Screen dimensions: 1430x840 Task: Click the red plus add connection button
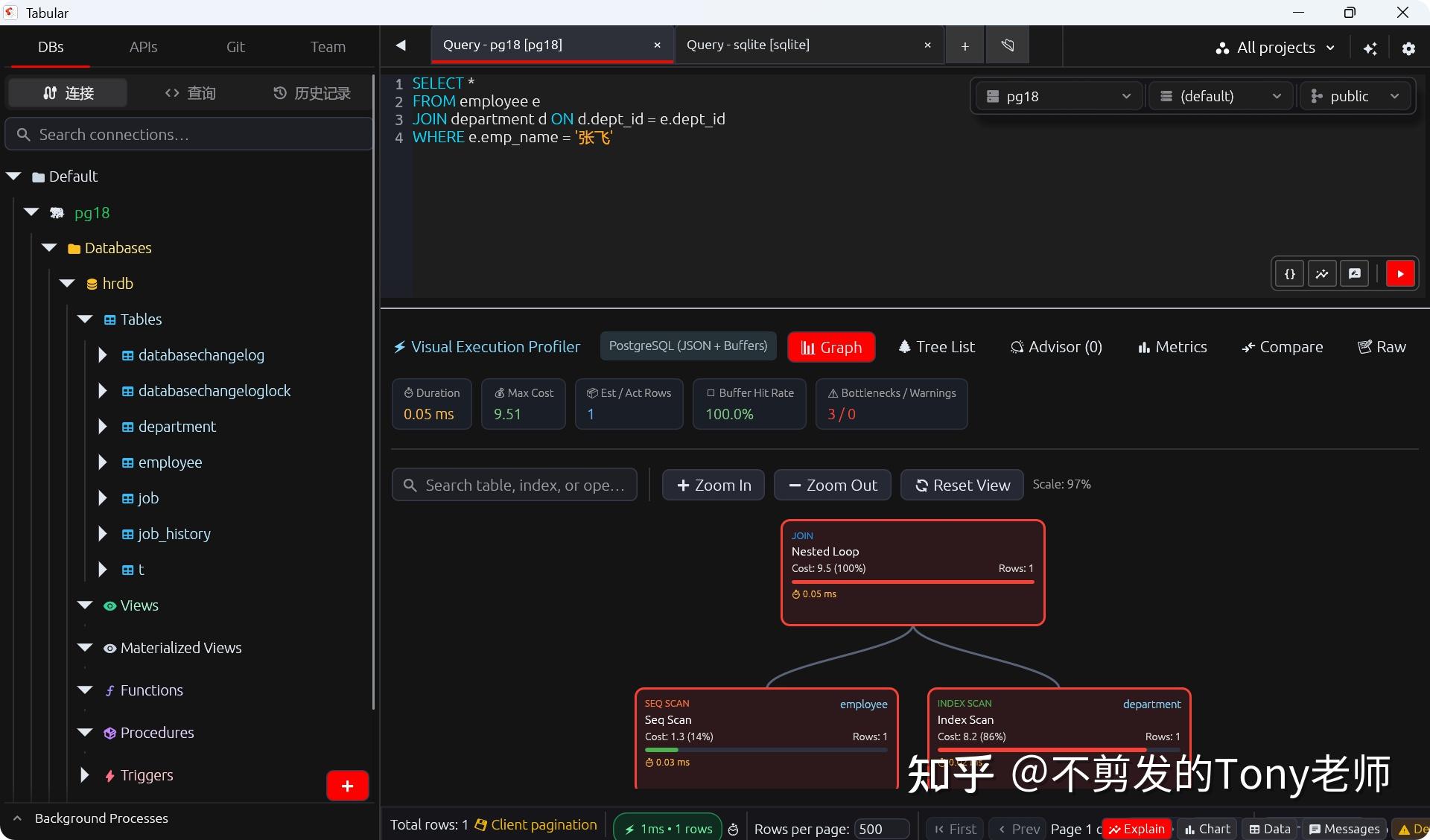[347, 786]
